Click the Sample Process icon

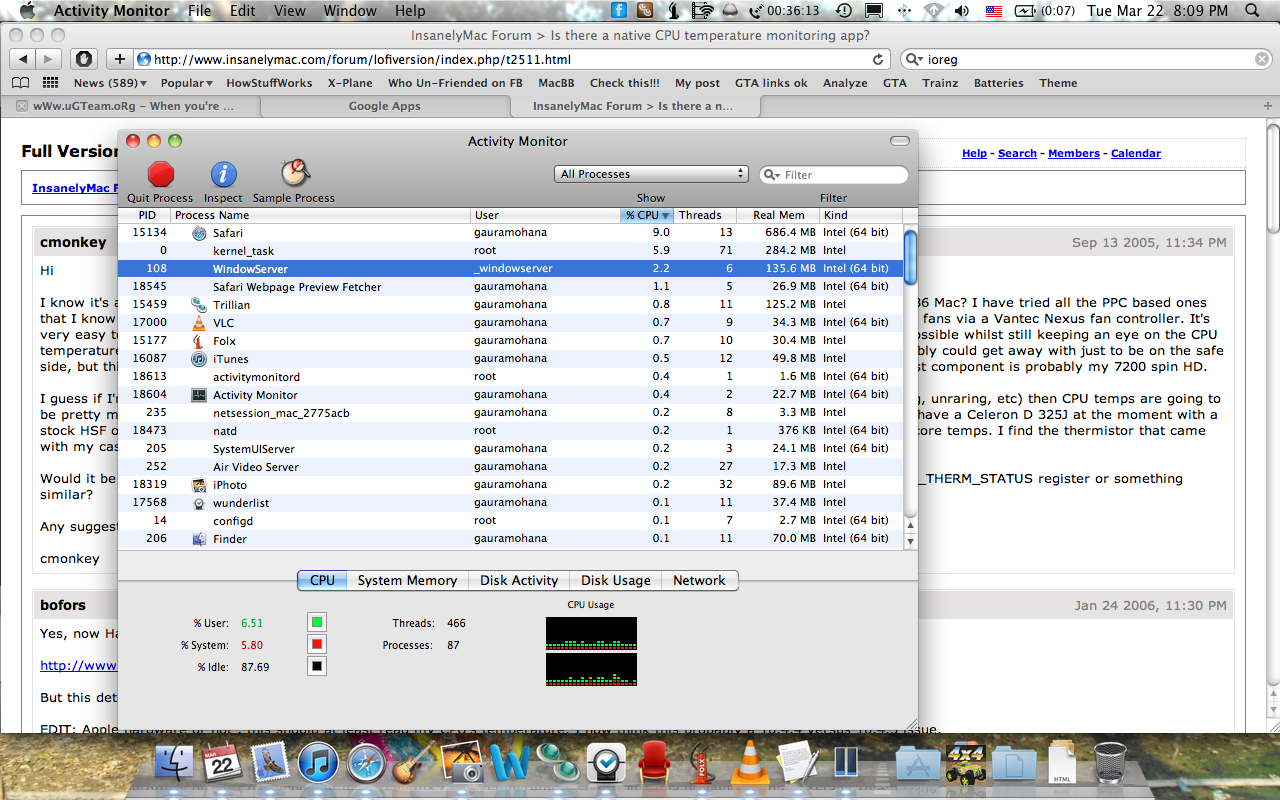(x=294, y=174)
